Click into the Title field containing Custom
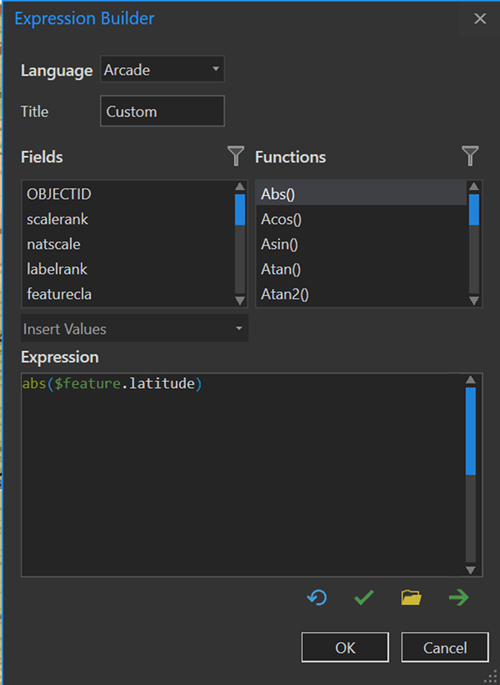The height and width of the screenshot is (685, 500). tap(162, 111)
